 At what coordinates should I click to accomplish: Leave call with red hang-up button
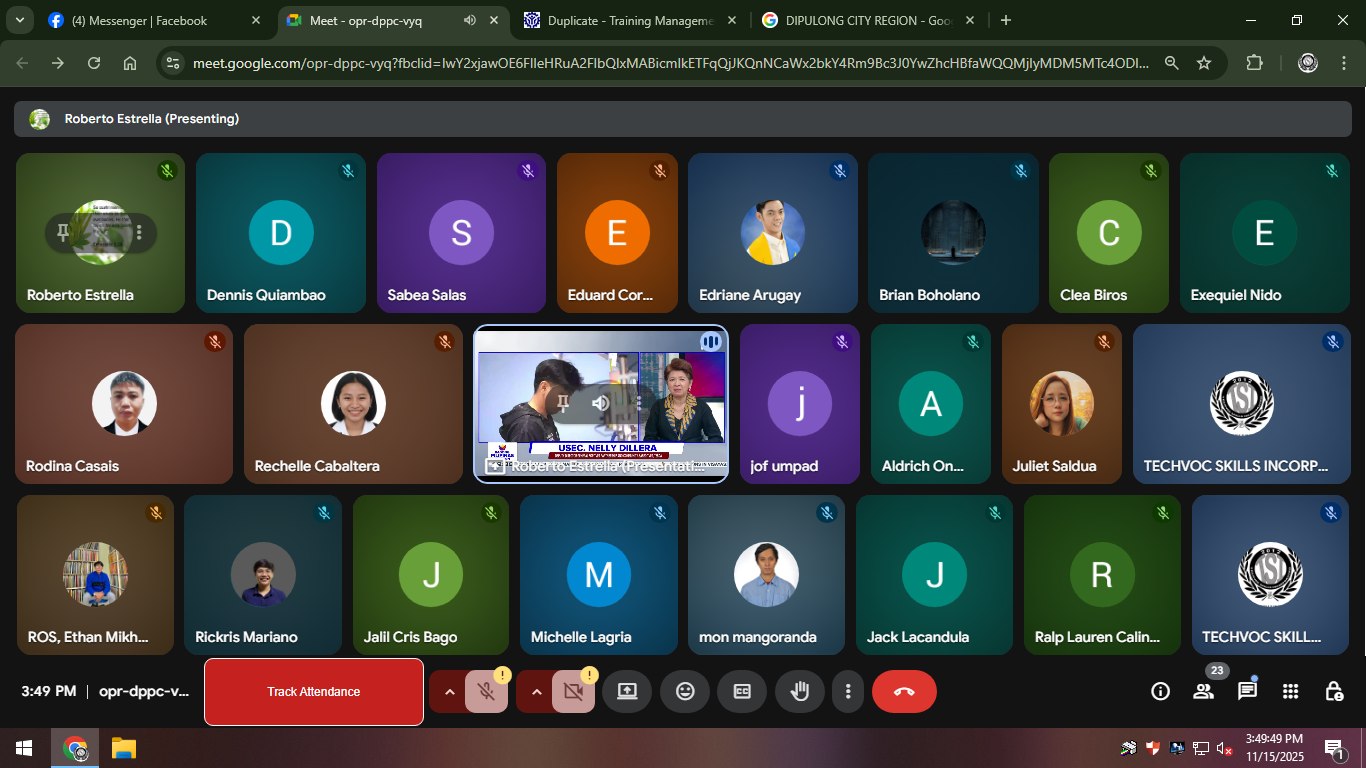904,691
